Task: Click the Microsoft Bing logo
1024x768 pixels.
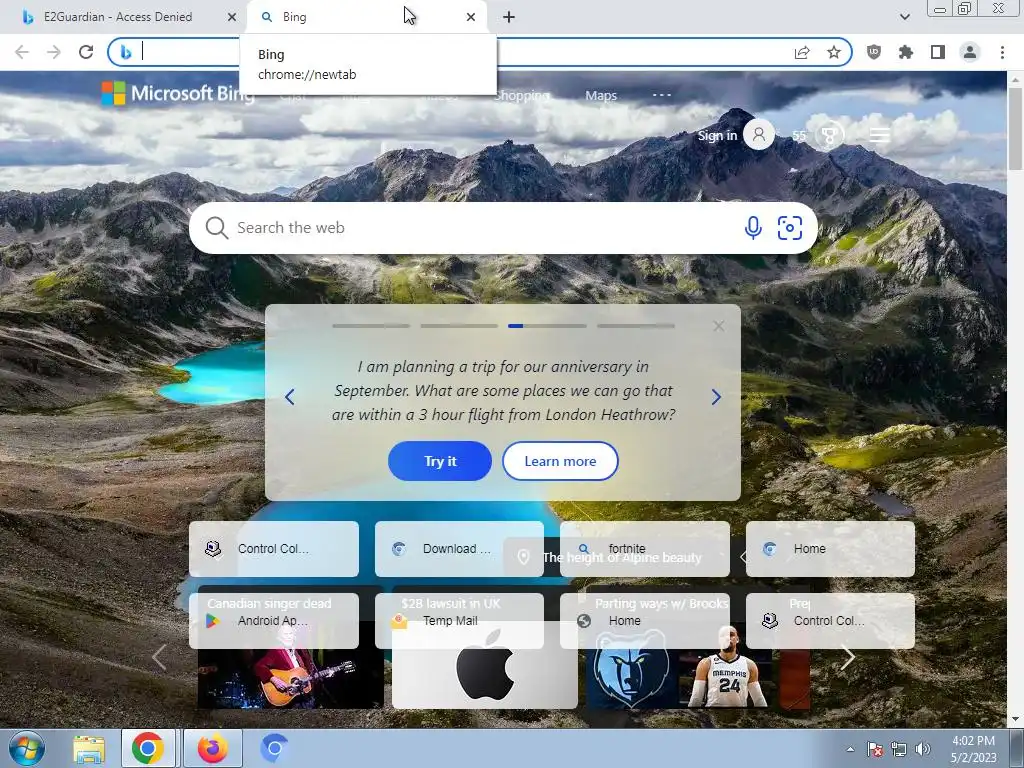Action: pos(178,93)
